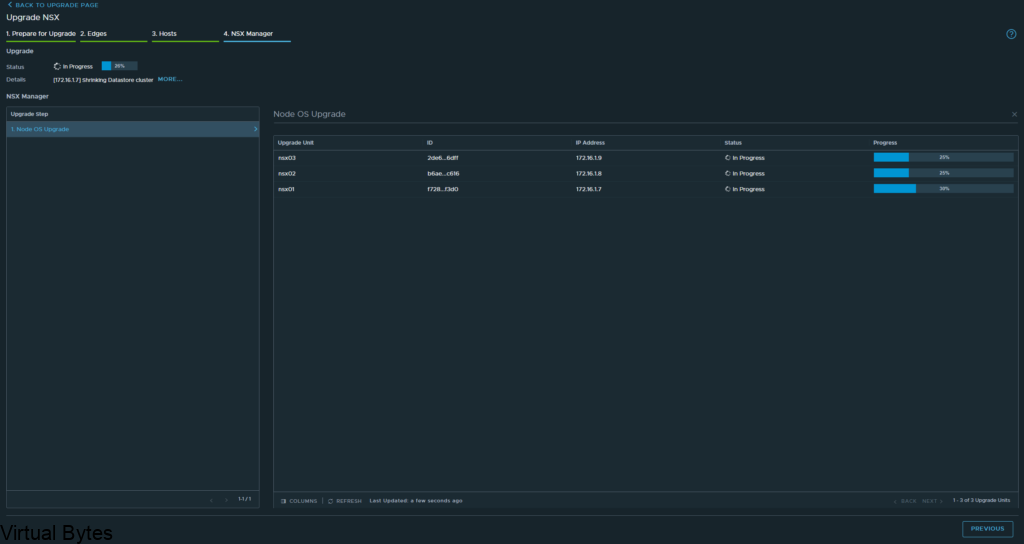Image resolution: width=1024 pixels, height=544 pixels.
Task: Click the nsx01 30% progress bar
Action: [x=944, y=189]
